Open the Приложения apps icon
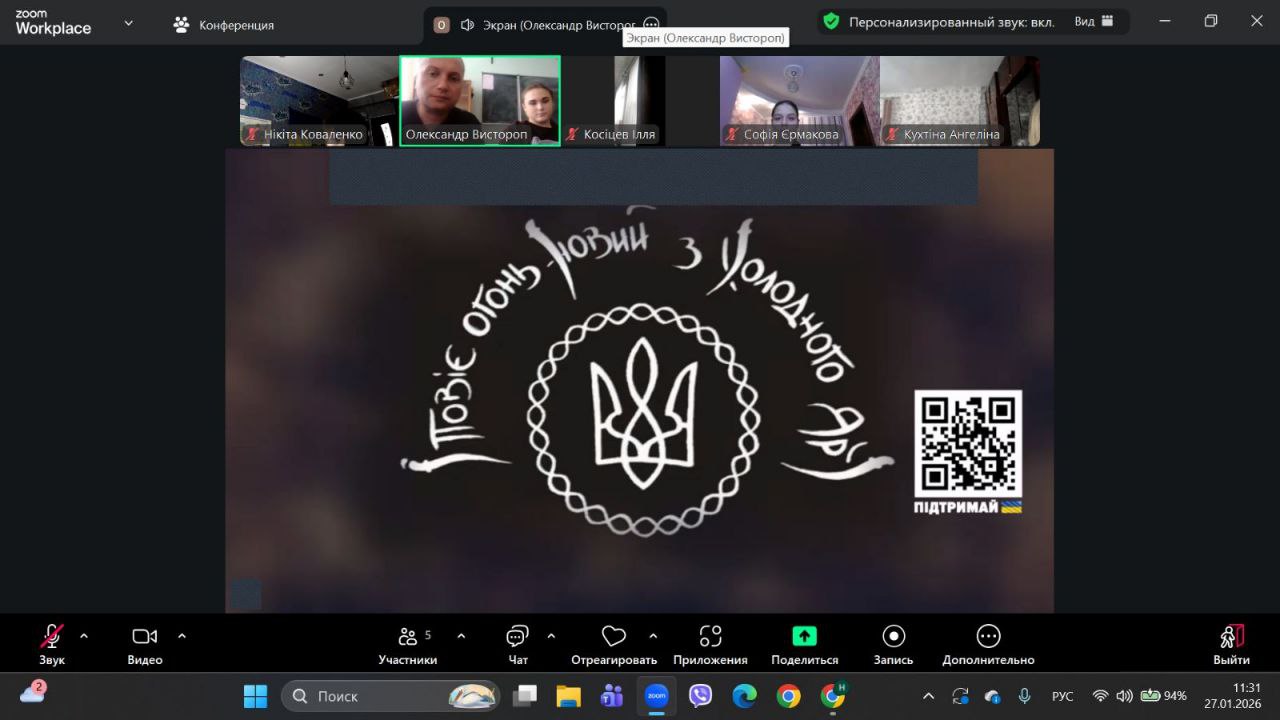 [x=710, y=637]
